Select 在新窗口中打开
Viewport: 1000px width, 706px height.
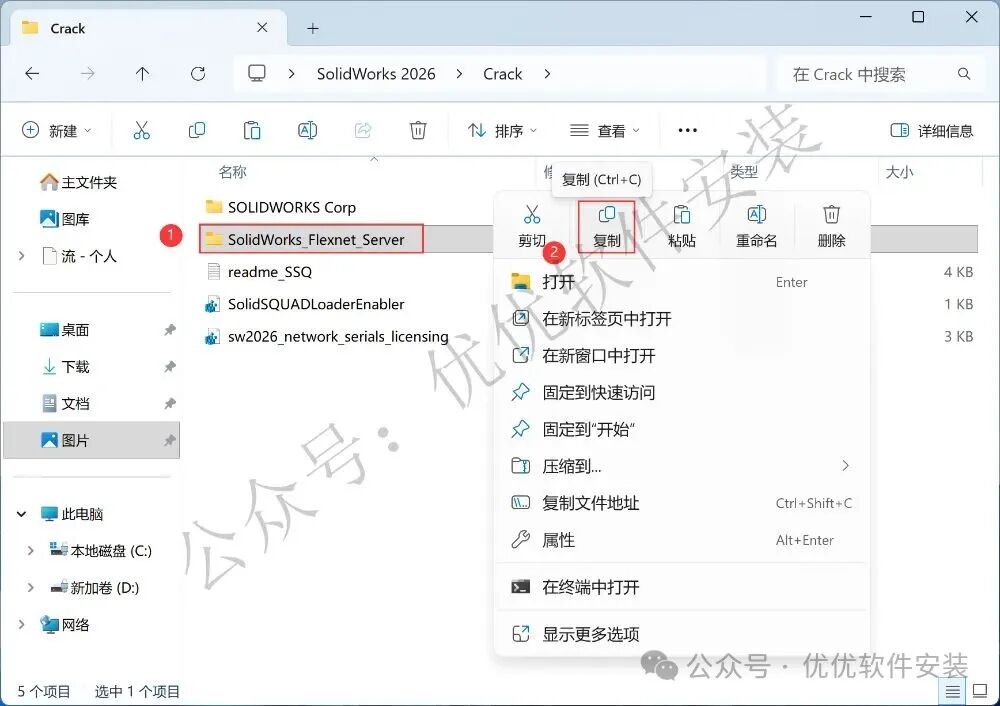(x=682, y=356)
